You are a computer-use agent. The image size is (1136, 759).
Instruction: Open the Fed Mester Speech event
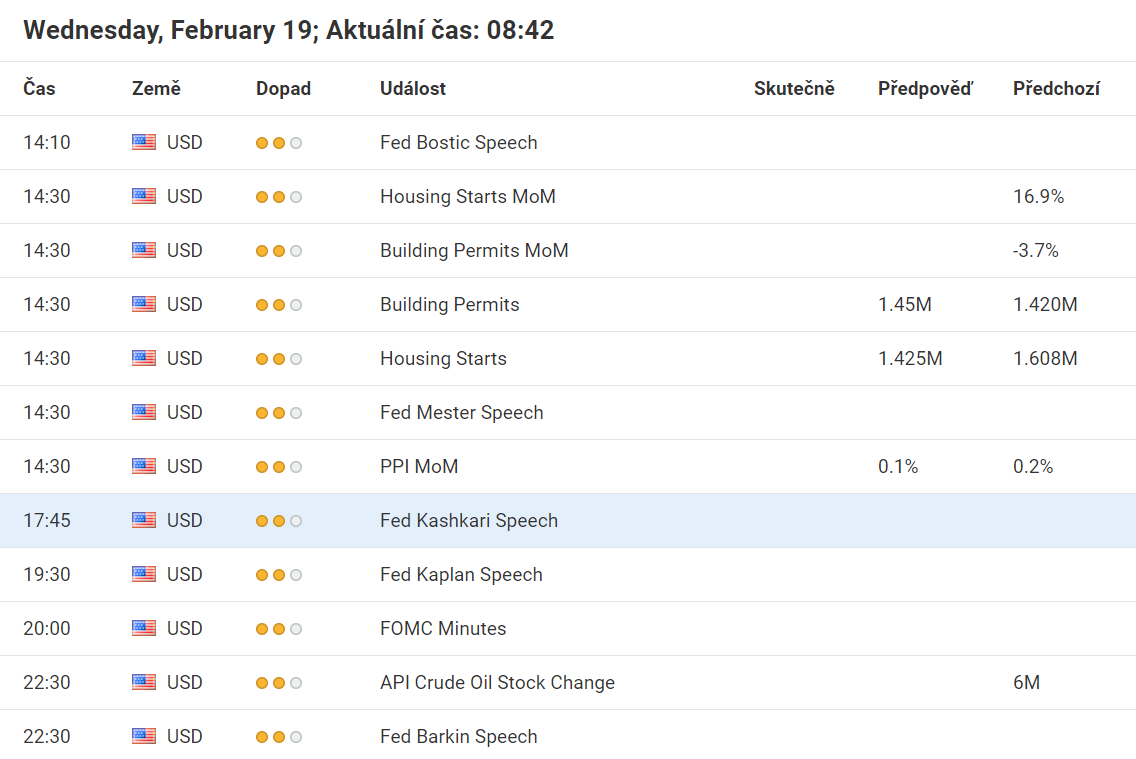point(461,412)
